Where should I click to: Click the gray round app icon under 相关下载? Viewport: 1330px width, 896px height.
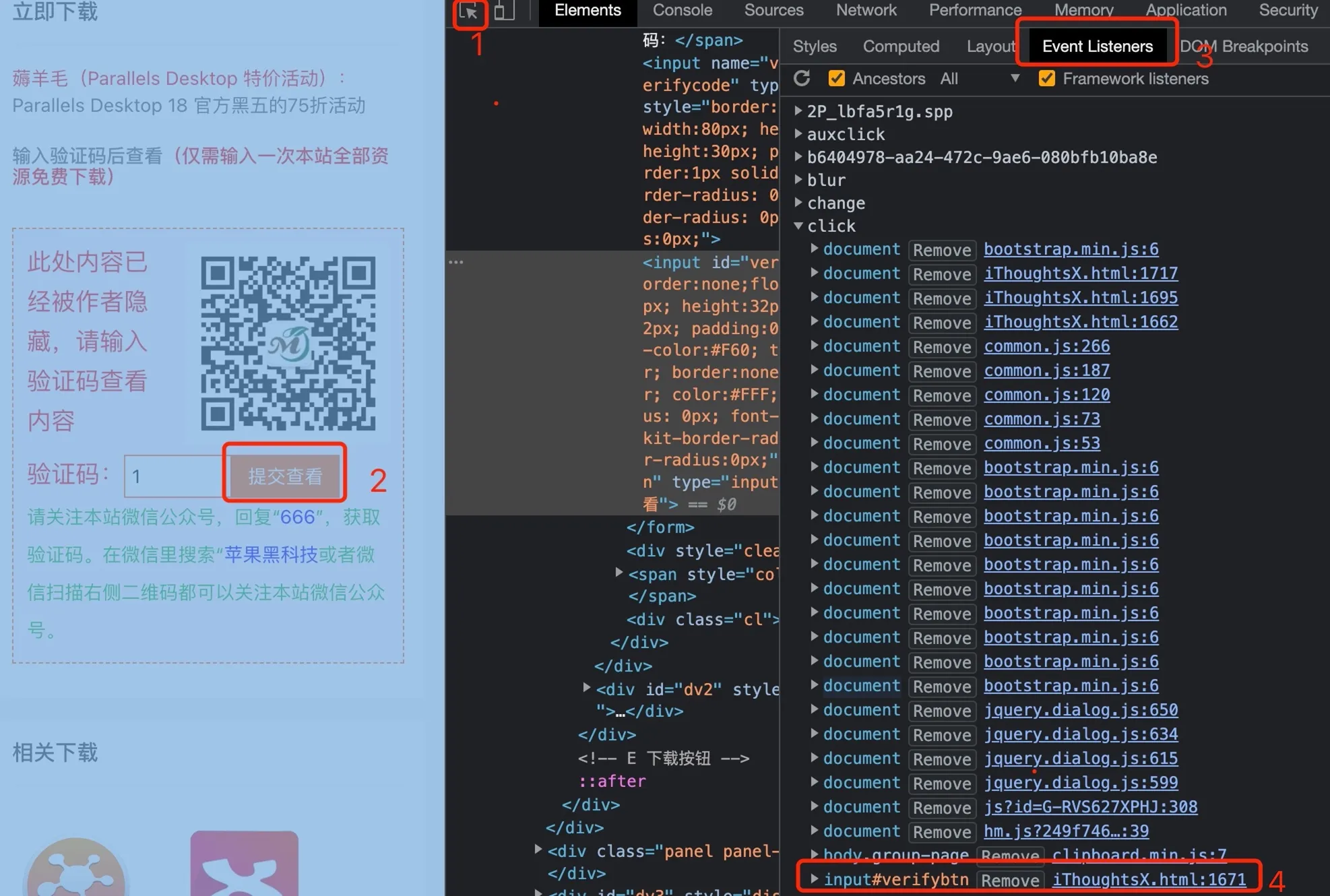[75, 867]
